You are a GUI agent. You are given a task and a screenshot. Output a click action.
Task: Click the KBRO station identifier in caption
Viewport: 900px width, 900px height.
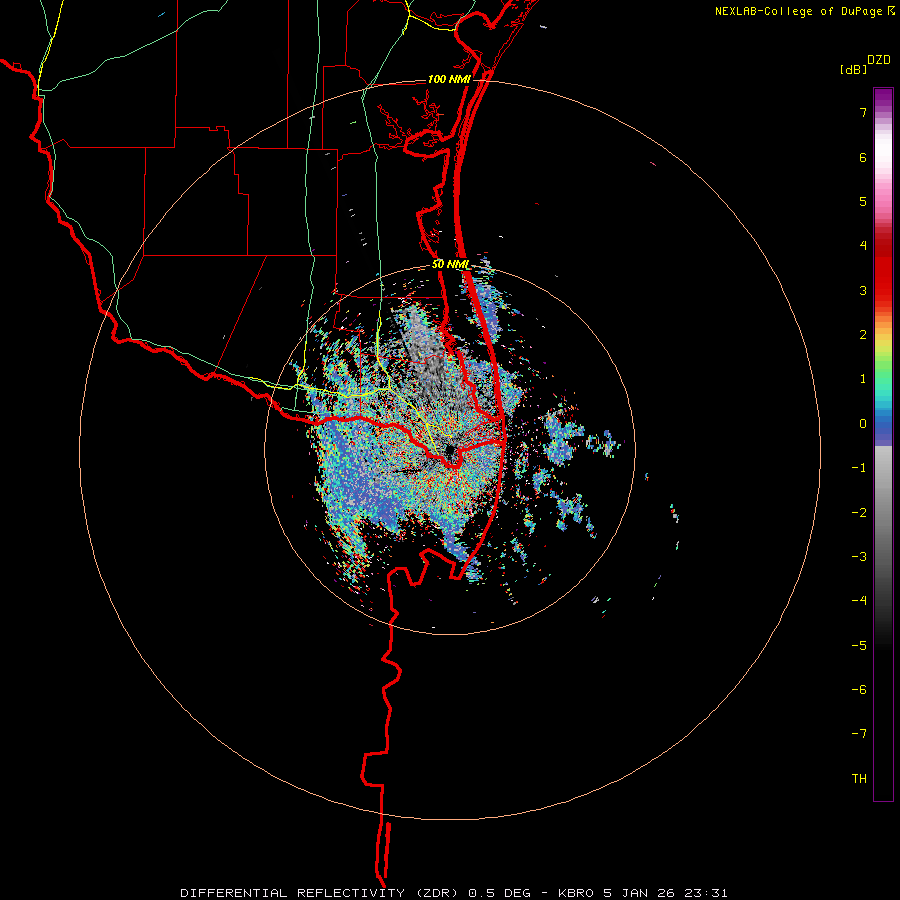[578, 893]
